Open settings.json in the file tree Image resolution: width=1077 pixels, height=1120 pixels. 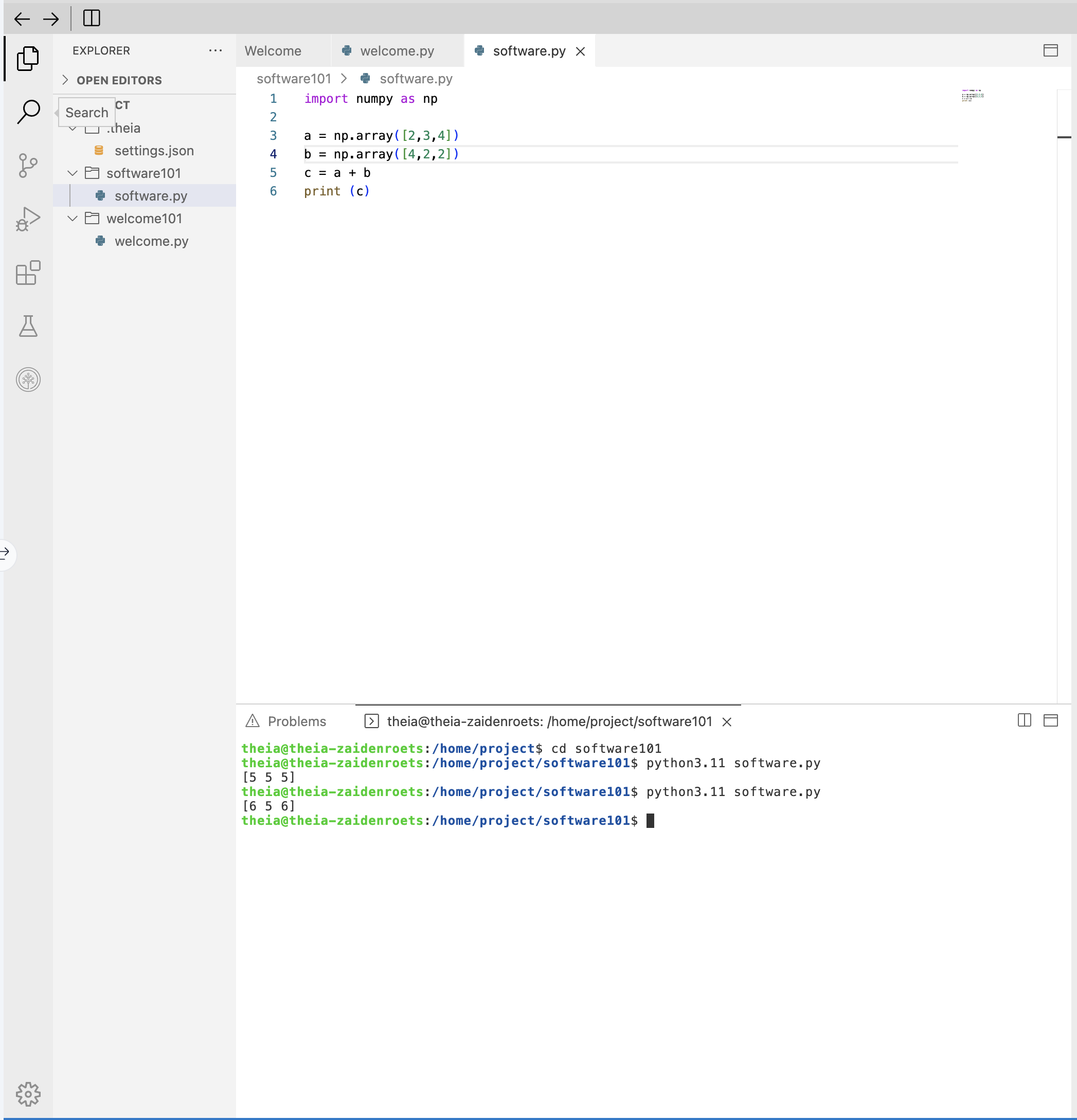(154, 151)
